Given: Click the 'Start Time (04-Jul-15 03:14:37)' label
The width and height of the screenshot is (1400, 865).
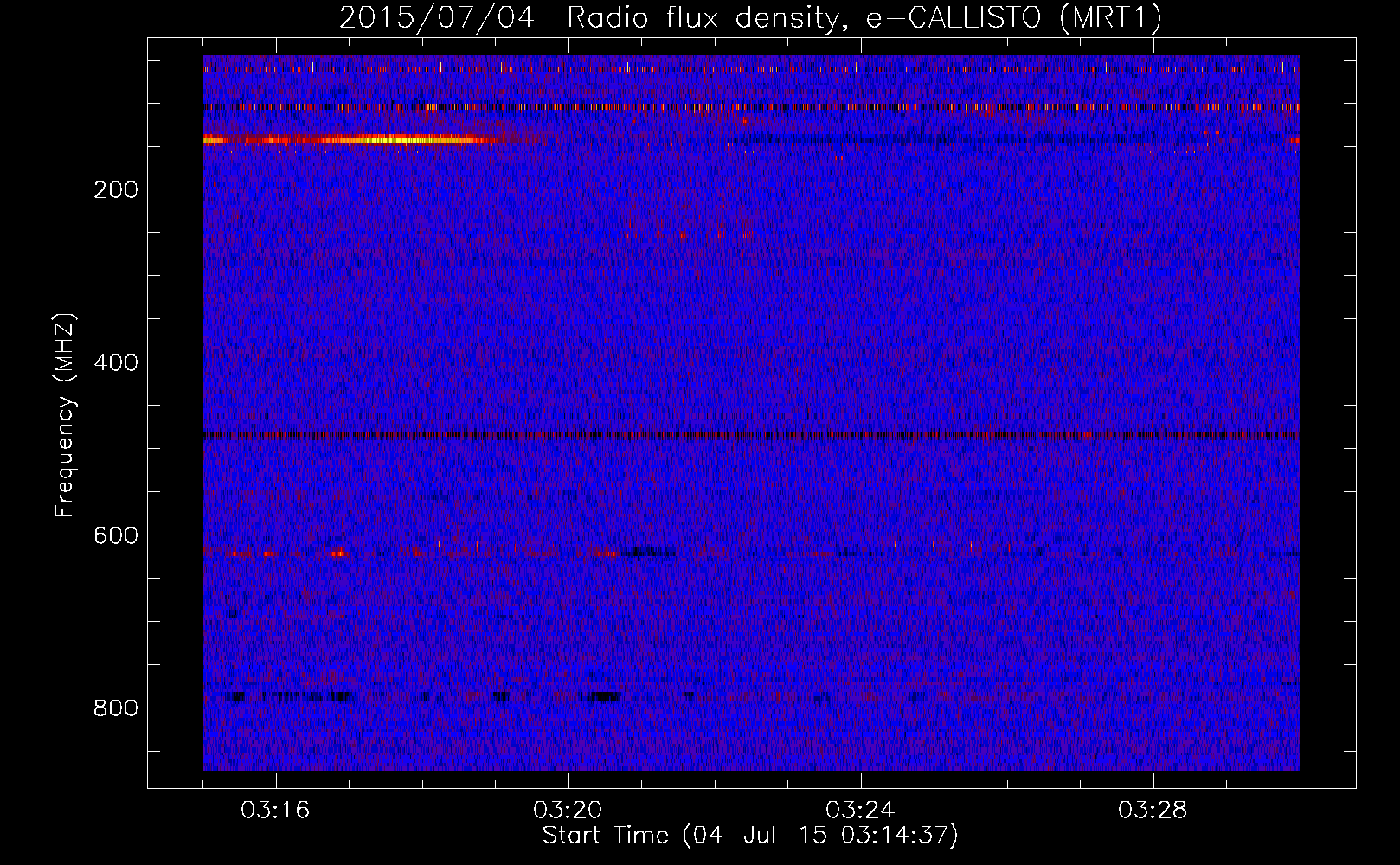Looking at the screenshot, I should click(x=750, y=836).
